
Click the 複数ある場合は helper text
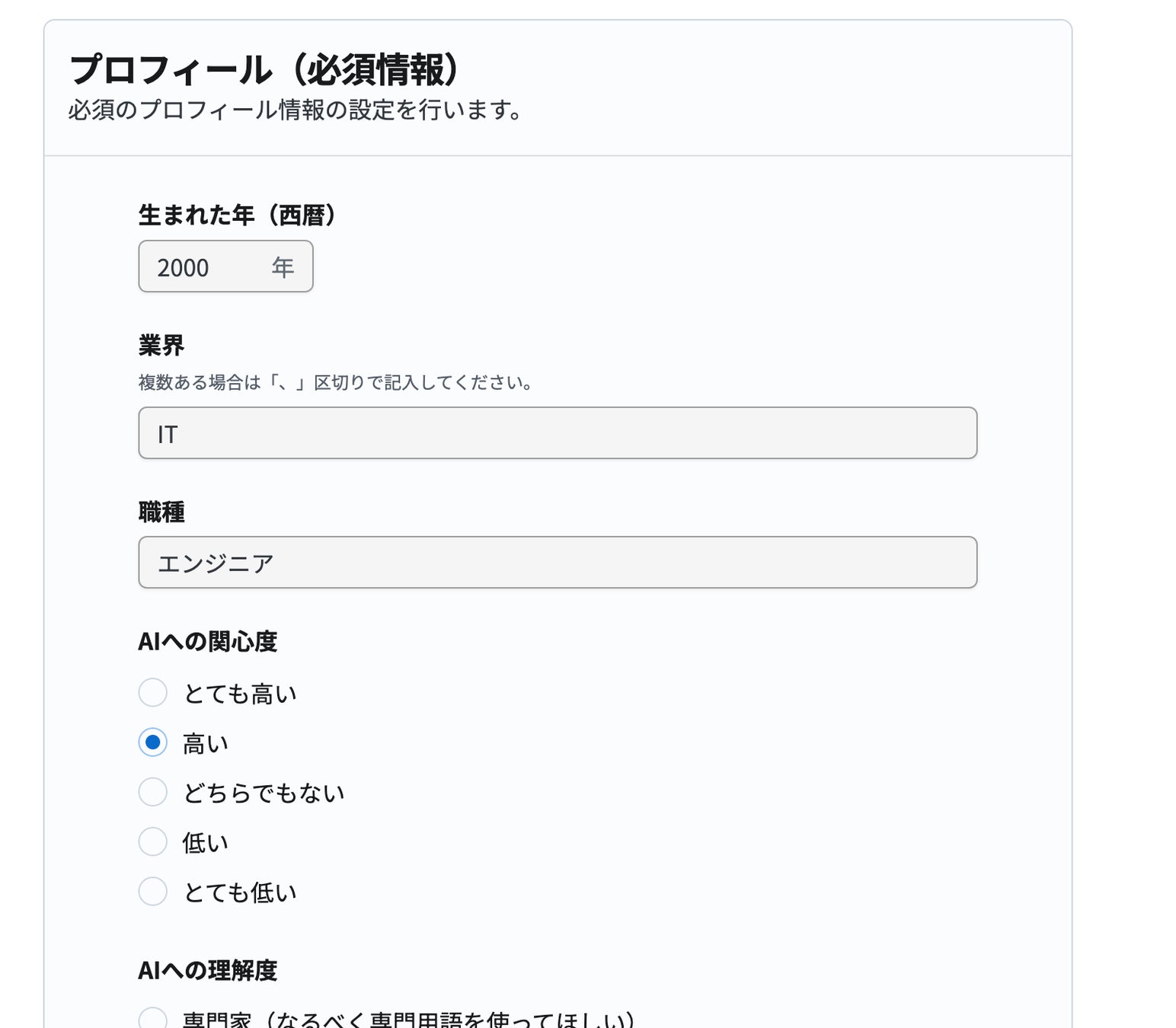336,382
